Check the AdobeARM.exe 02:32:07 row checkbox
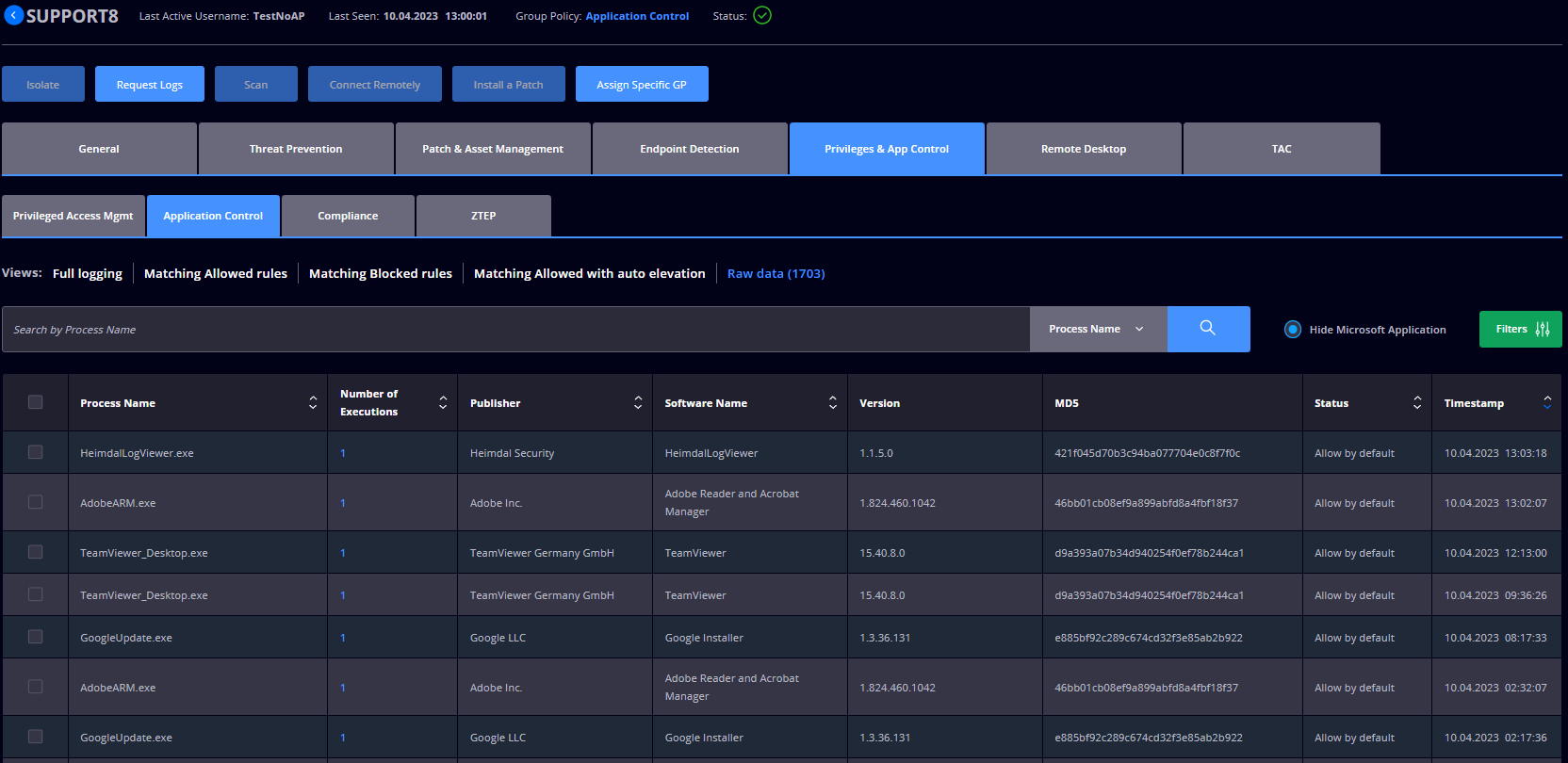1568x763 pixels. click(x=36, y=687)
